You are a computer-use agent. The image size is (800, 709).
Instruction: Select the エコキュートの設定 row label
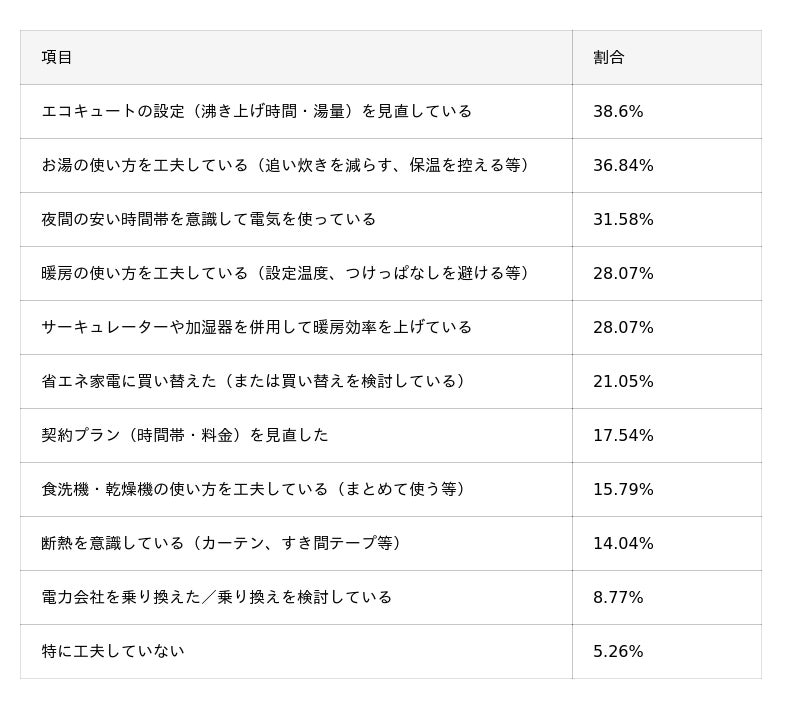(x=256, y=111)
